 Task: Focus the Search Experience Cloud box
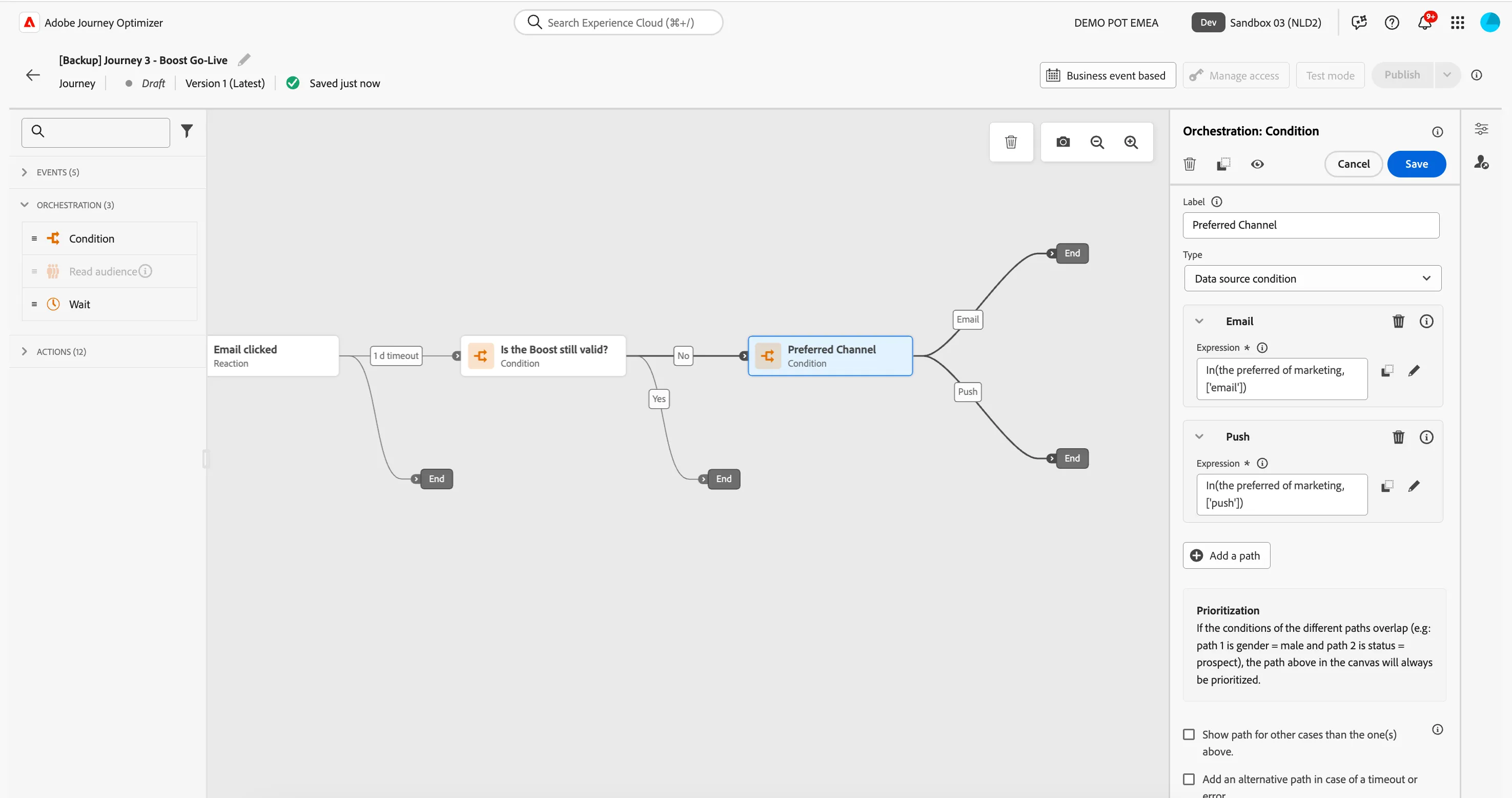click(x=618, y=23)
